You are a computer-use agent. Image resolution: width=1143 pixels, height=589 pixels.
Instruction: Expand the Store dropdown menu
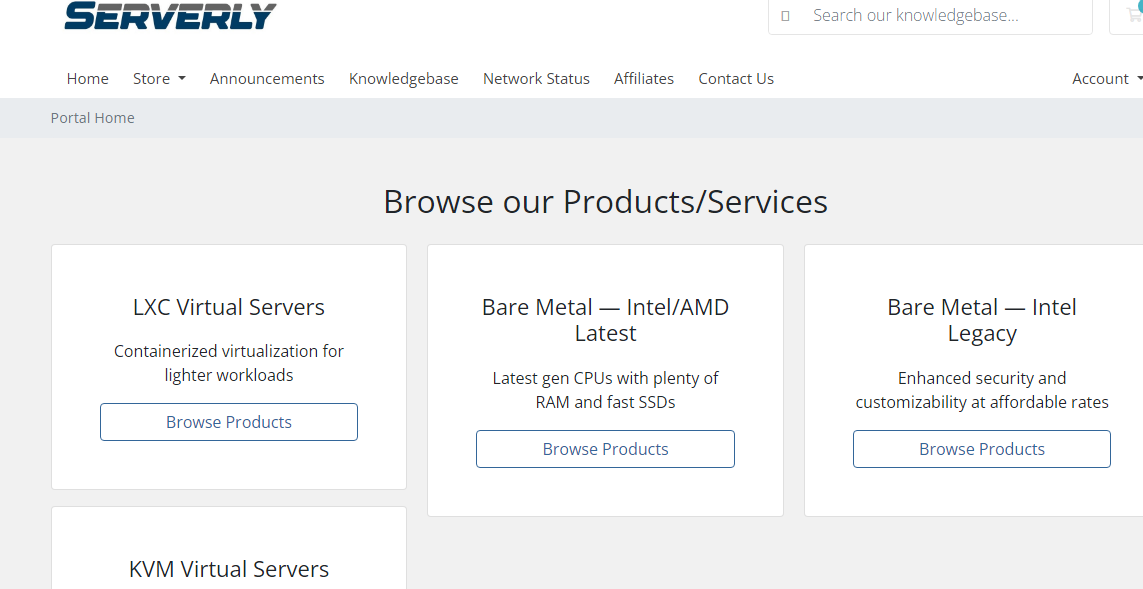coord(159,79)
